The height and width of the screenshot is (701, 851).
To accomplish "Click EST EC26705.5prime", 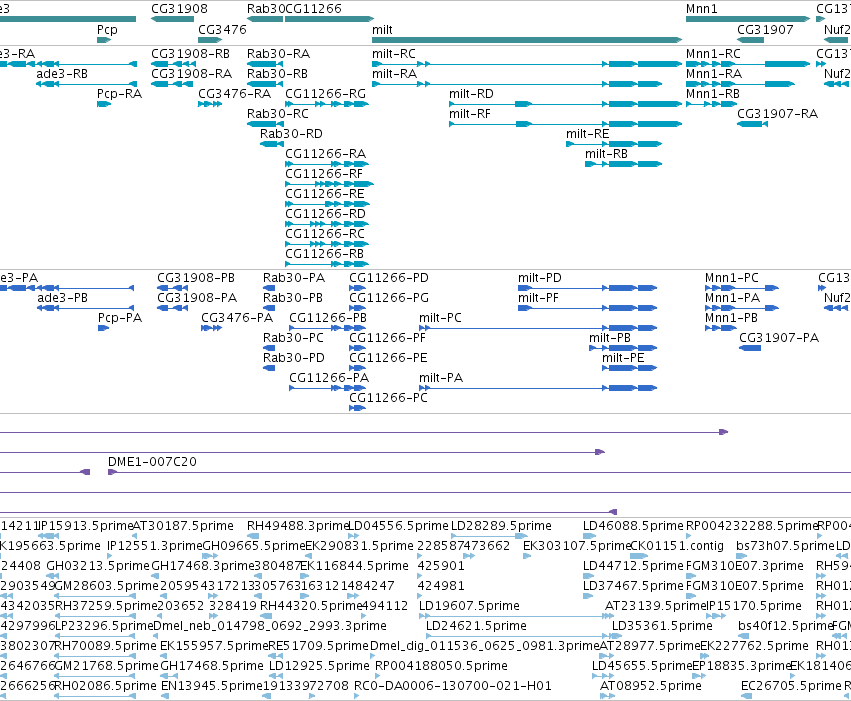I will pos(791,686).
